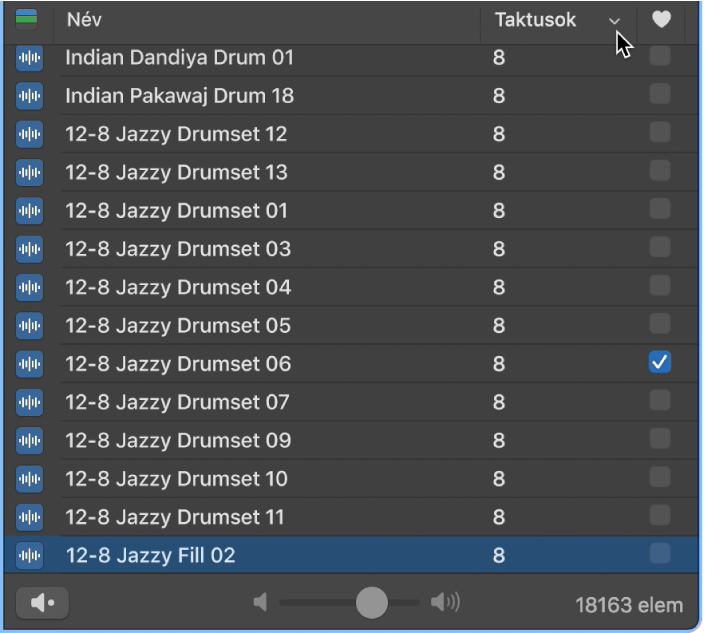Click audio loop icon for 12-8 Jazzy Drumset 06
Screen dimensions: 705x633
tap(30, 364)
